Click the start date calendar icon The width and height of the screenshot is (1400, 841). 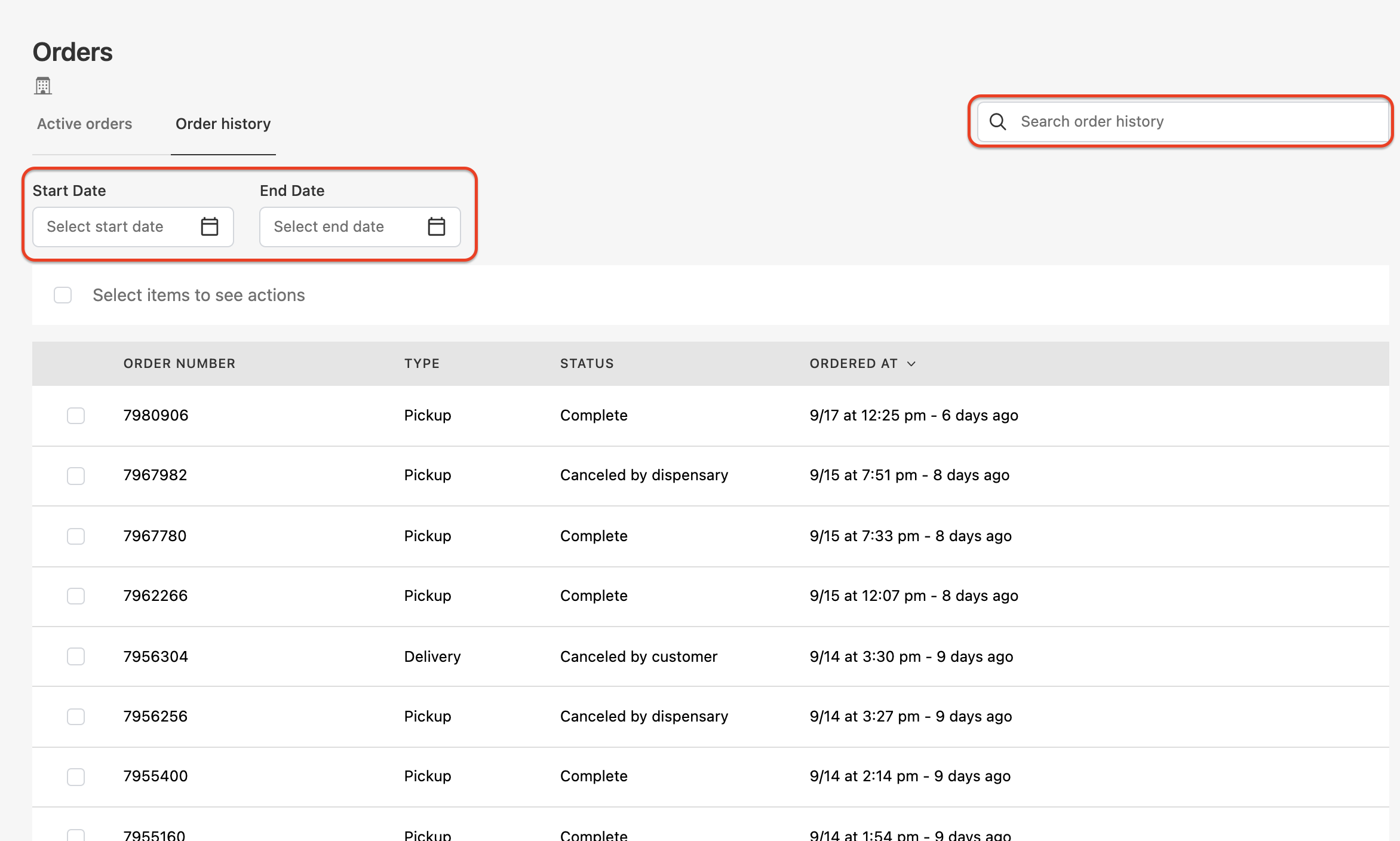click(209, 226)
